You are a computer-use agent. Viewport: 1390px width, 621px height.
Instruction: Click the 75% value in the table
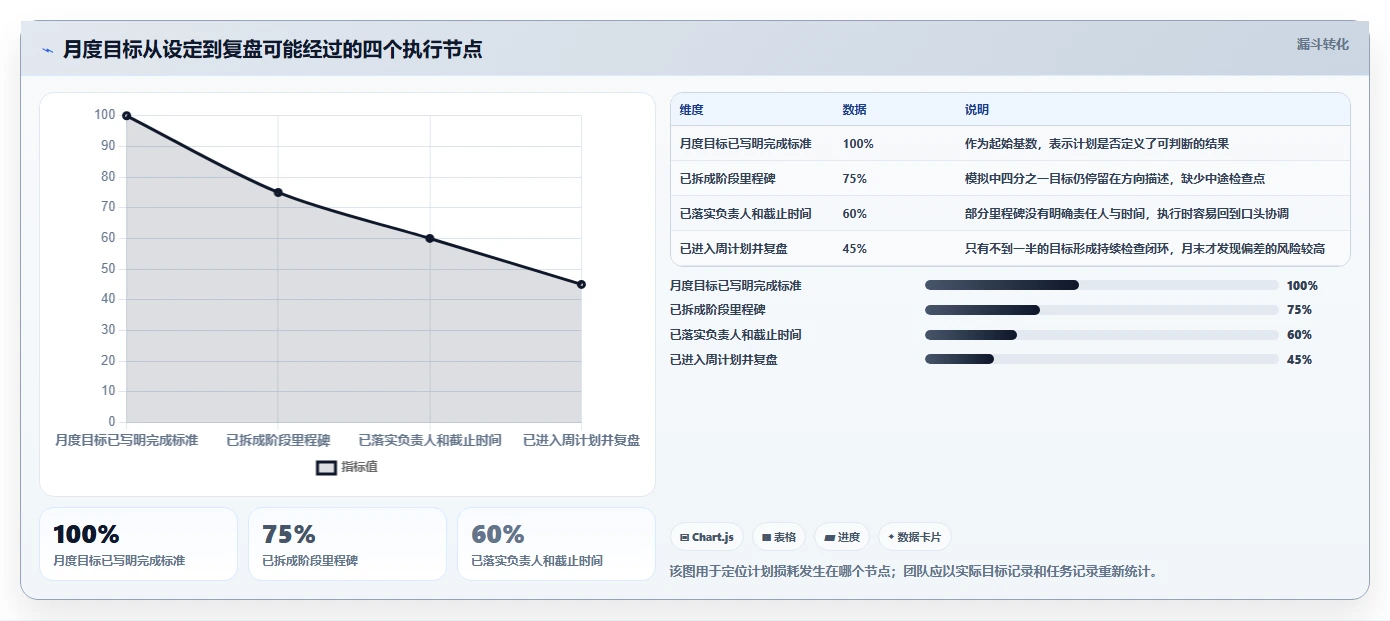(855, 179)
